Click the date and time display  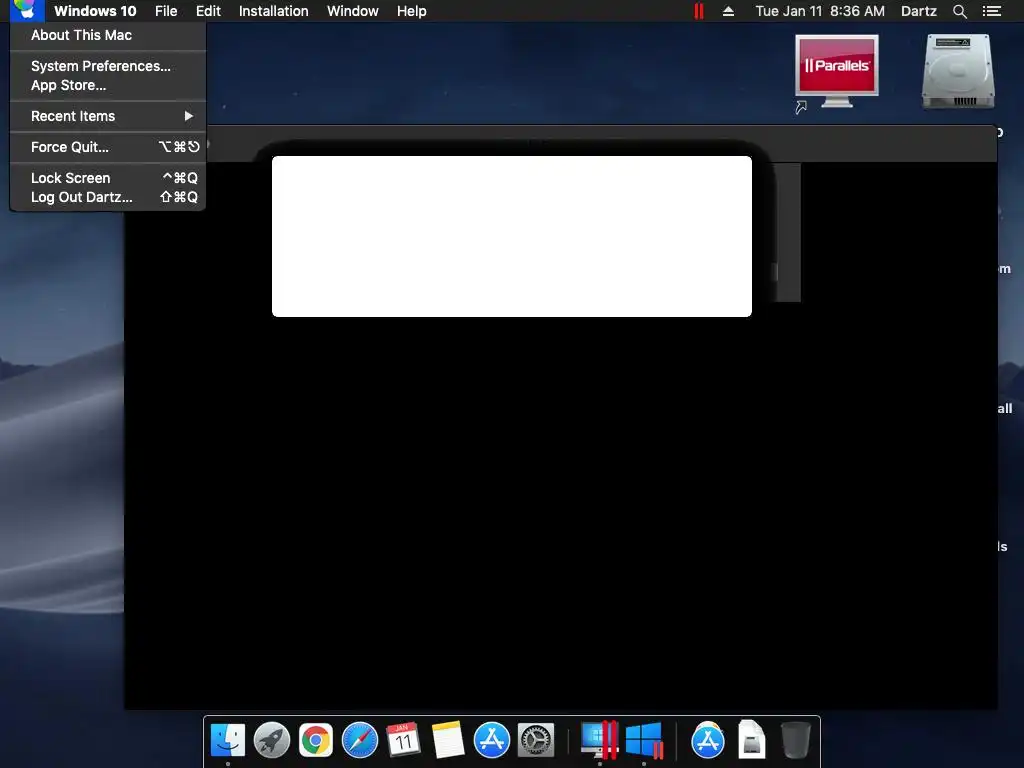point(820,11)
